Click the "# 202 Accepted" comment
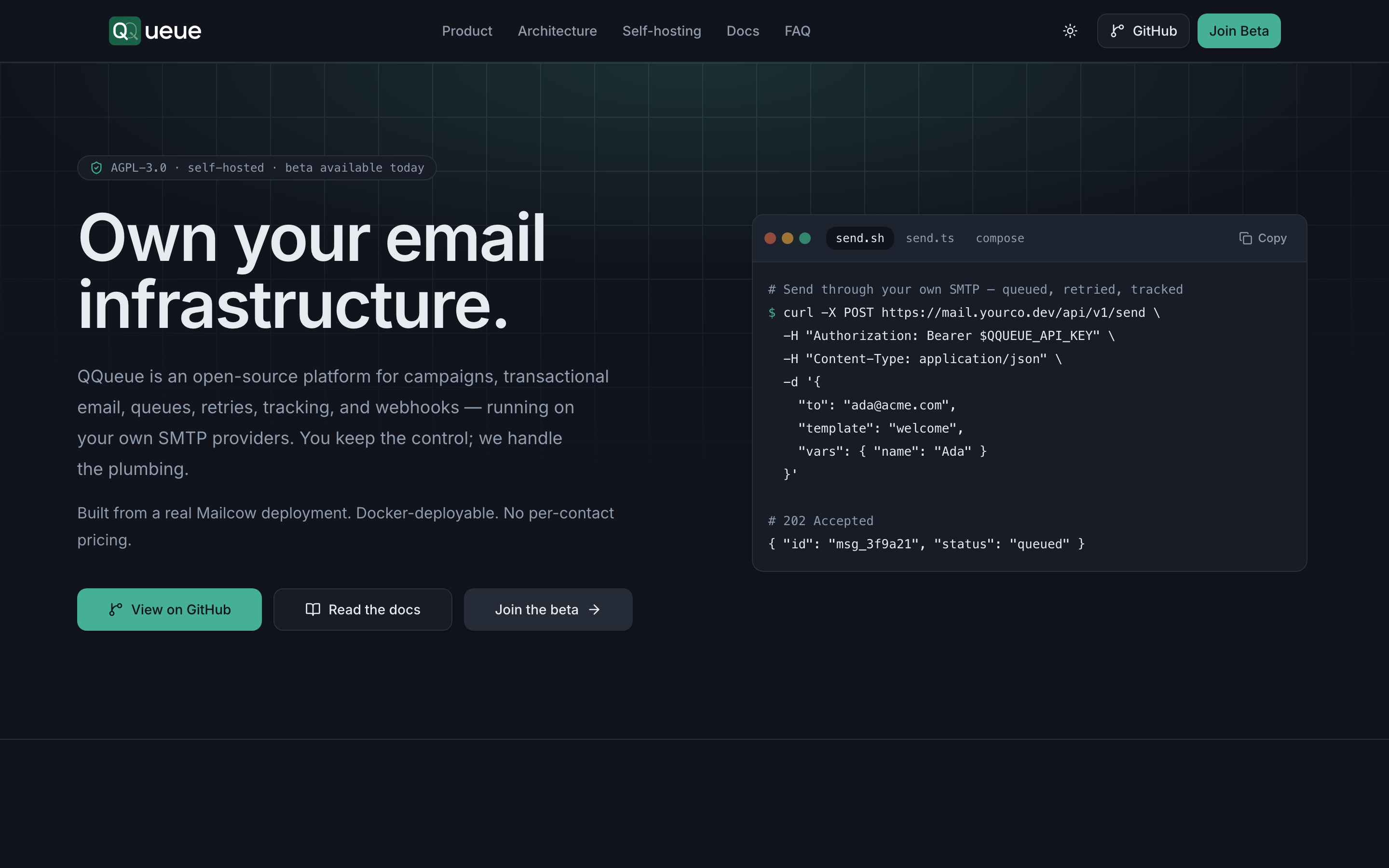Image resolution: width=1389 pixels, height=868 pixels. coord(821,521)
